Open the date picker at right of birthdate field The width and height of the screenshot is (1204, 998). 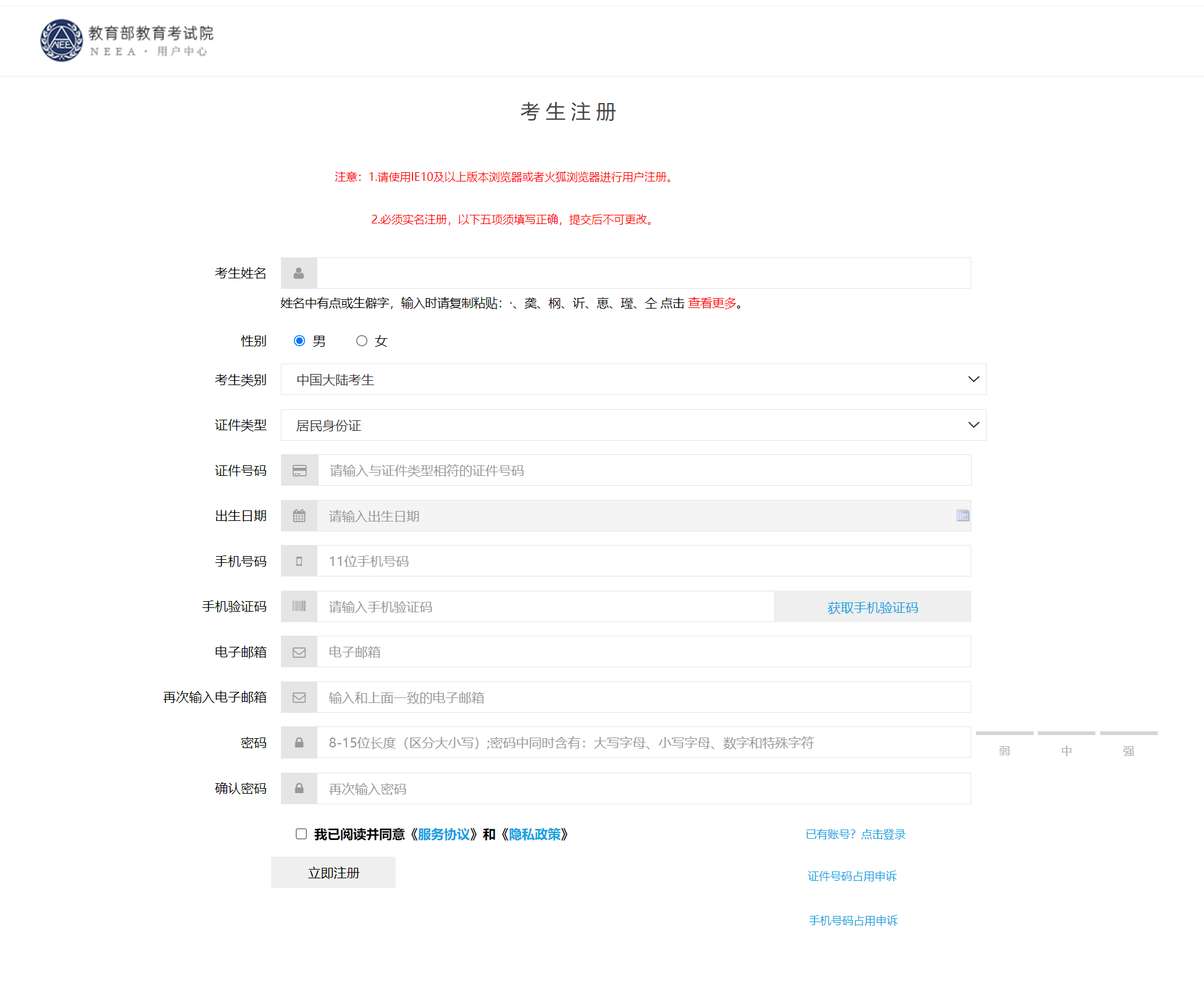tap(962, 515)
